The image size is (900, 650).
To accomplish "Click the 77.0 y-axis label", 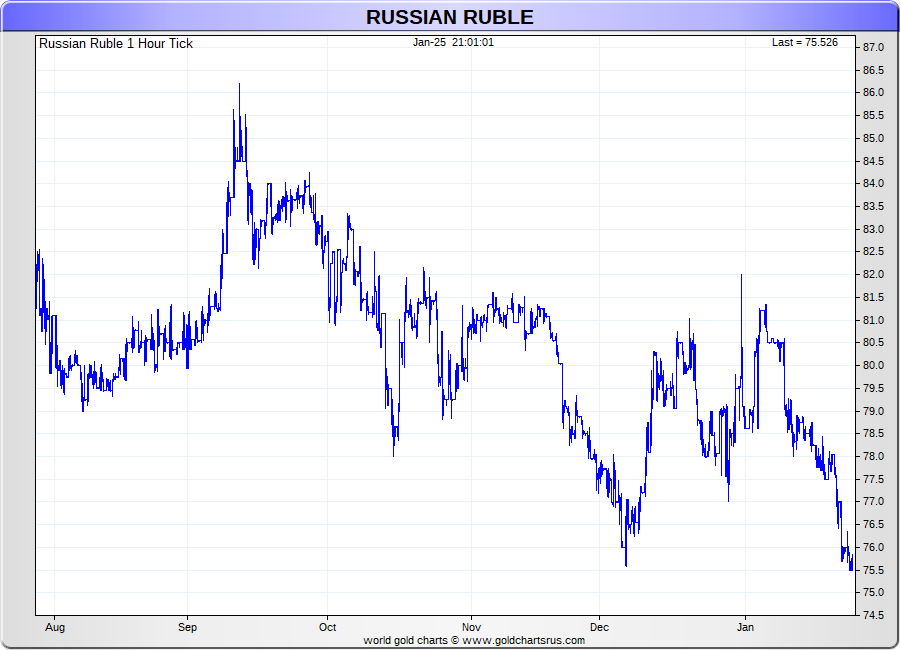I will click(x=874, y=502).
